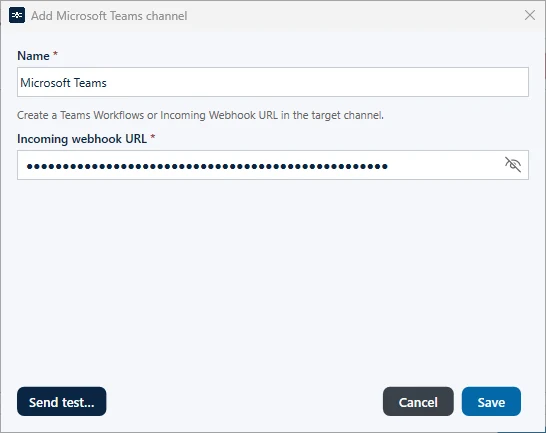This screenshot has width=546, height=433.
Task: Send a test notification
Action: click(x=61, y=401)
